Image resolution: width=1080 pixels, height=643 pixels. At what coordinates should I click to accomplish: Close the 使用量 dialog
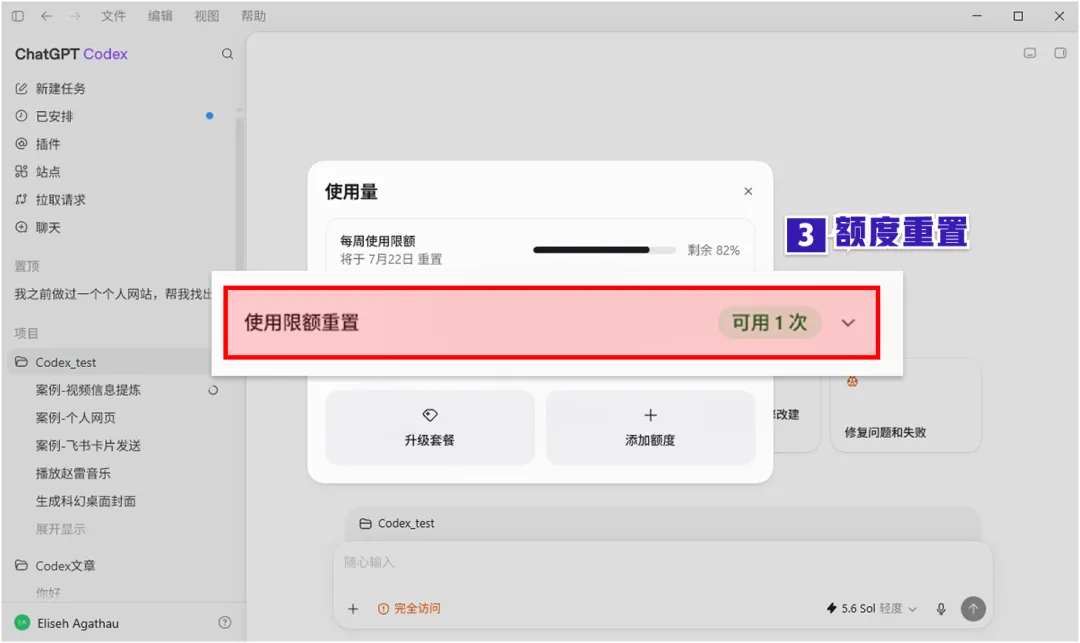click(x=748, y=191)
